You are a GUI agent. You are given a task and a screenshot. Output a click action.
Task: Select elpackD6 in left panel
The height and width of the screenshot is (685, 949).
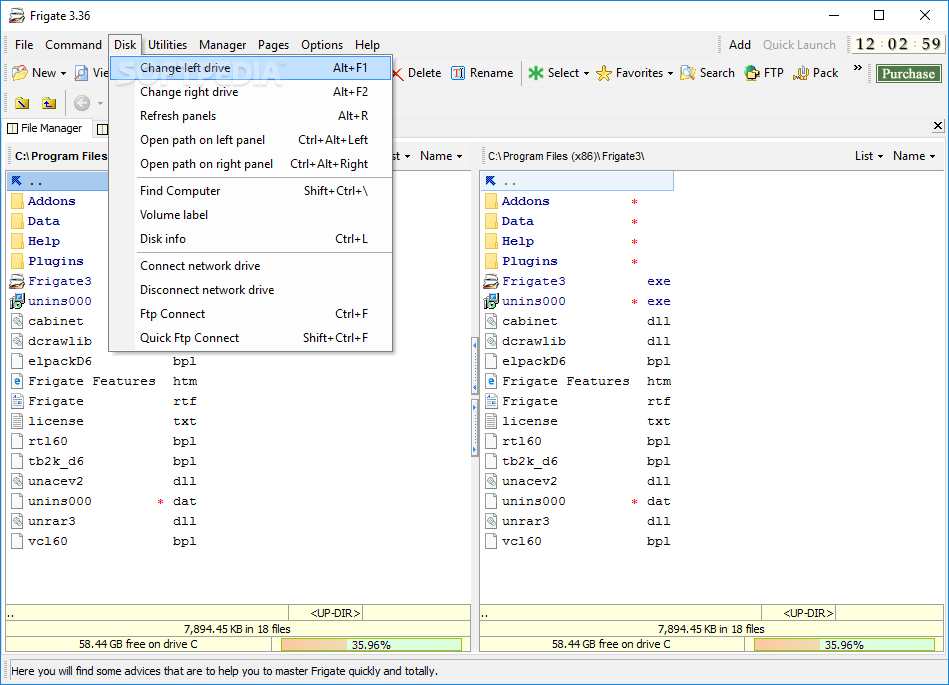(103, 361)
